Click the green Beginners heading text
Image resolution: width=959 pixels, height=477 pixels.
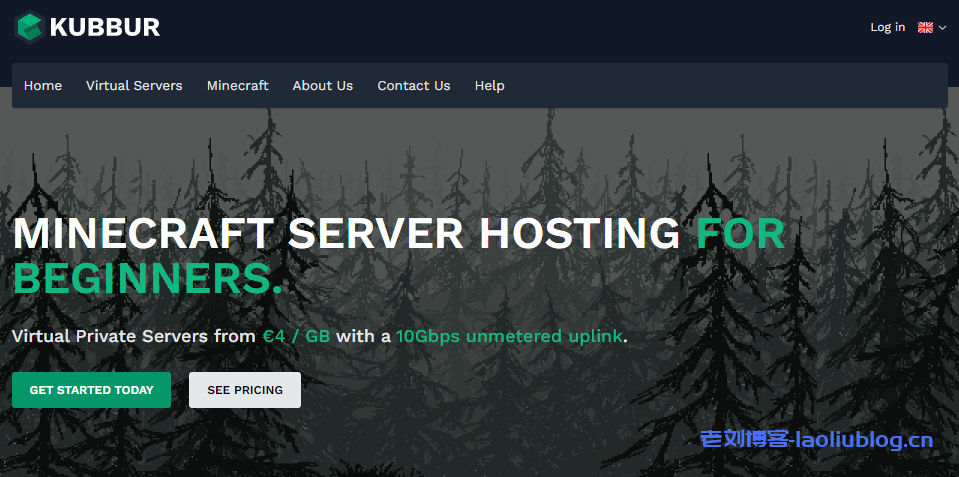(x=147, y=280)
